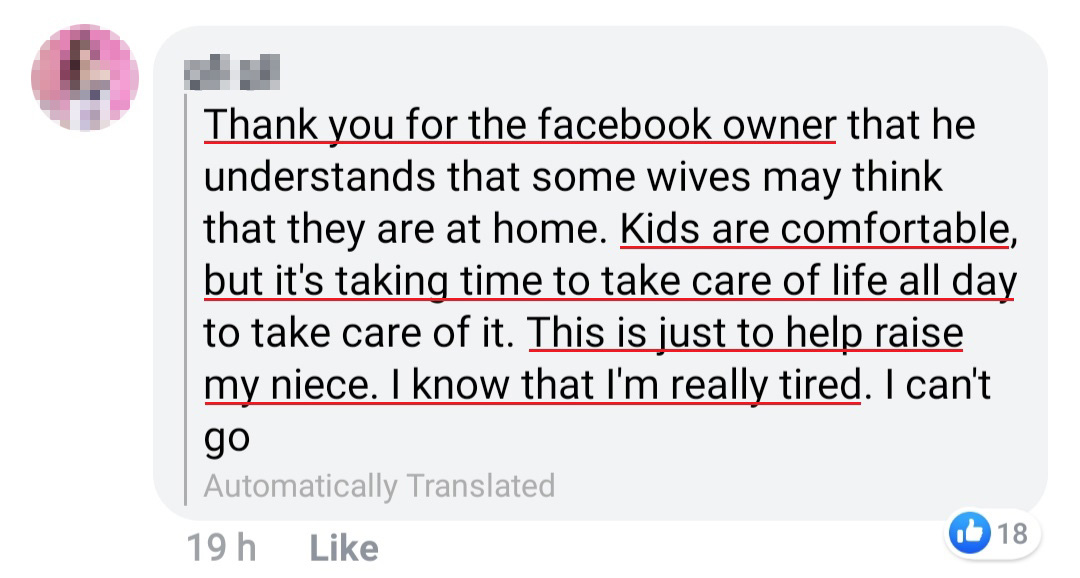Click the text "to take care of it."
1080x578 pixels.
pos(359,333)
